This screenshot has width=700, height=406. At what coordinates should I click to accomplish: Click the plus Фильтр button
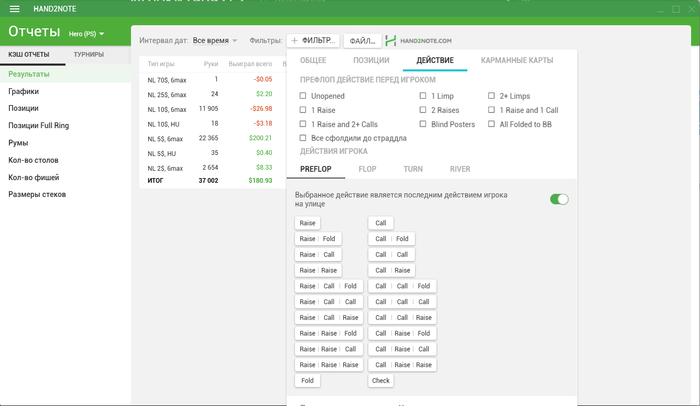click(x=313, y=41)
